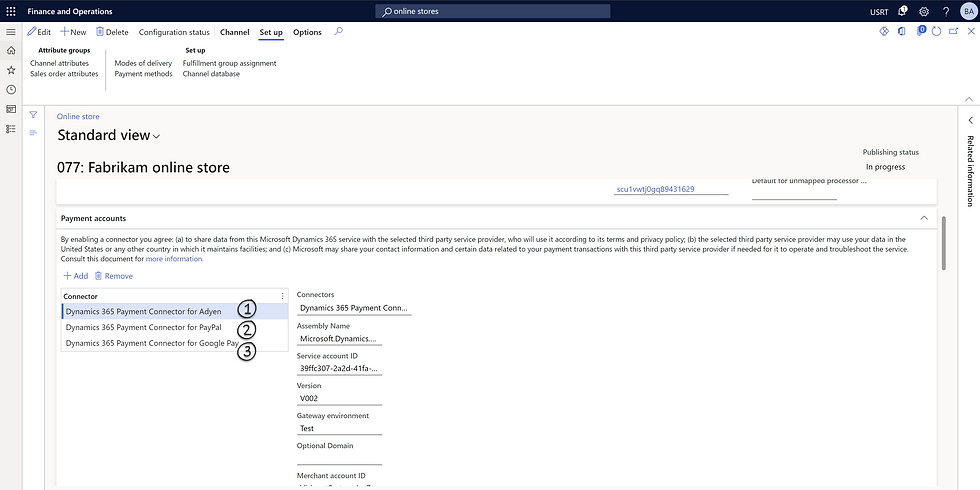Click the Gateway environment field

pyautogui.click(x=339, y=428)
